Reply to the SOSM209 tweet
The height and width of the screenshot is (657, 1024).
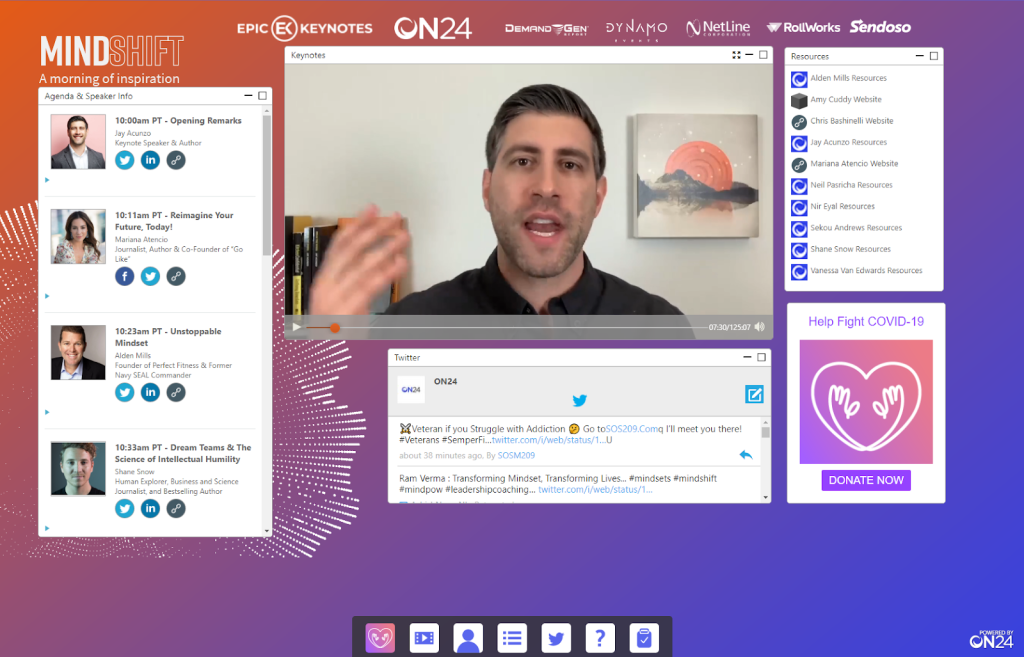pyautogui.click(x=746, y=455)
